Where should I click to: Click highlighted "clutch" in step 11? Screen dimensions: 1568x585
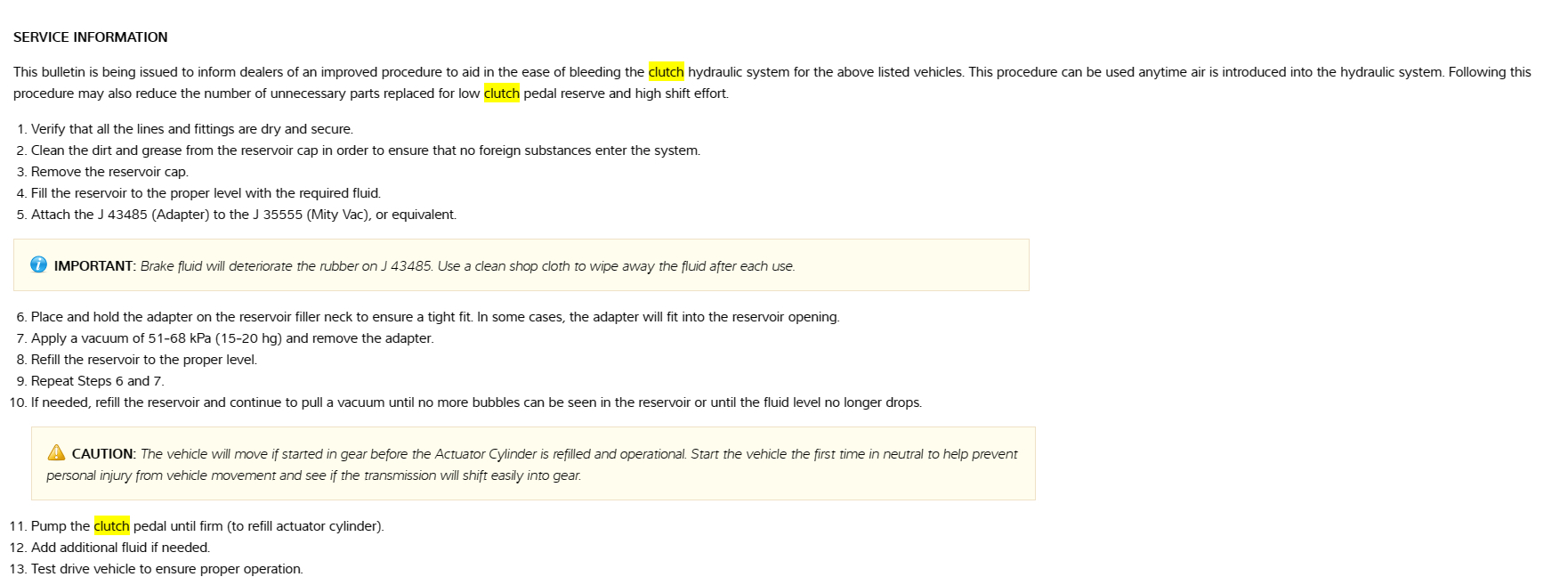pos(111,526)
